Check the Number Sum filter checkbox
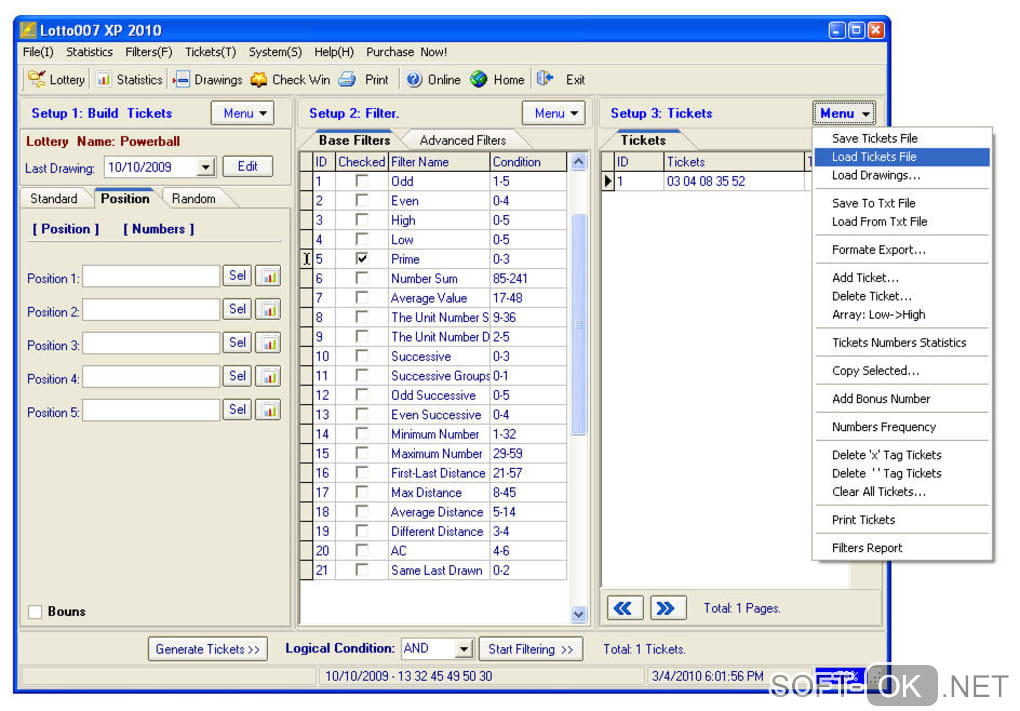 362,278
